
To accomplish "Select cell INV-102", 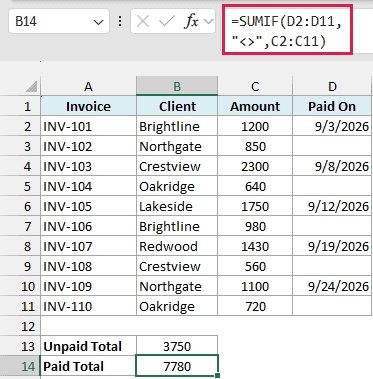I will pos(88,146).
